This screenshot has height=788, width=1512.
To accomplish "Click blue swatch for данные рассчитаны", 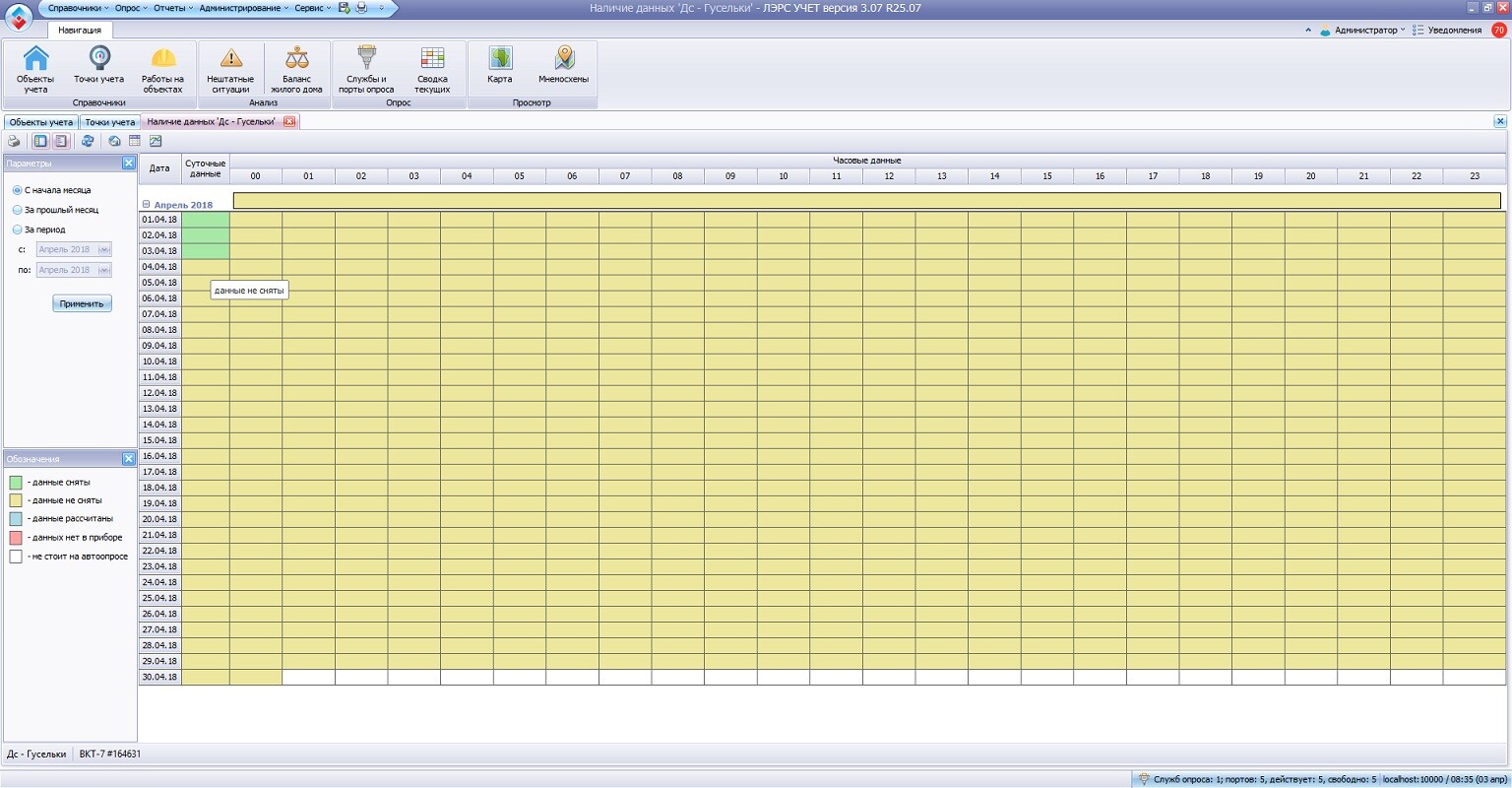I will [x=16, y=518].
